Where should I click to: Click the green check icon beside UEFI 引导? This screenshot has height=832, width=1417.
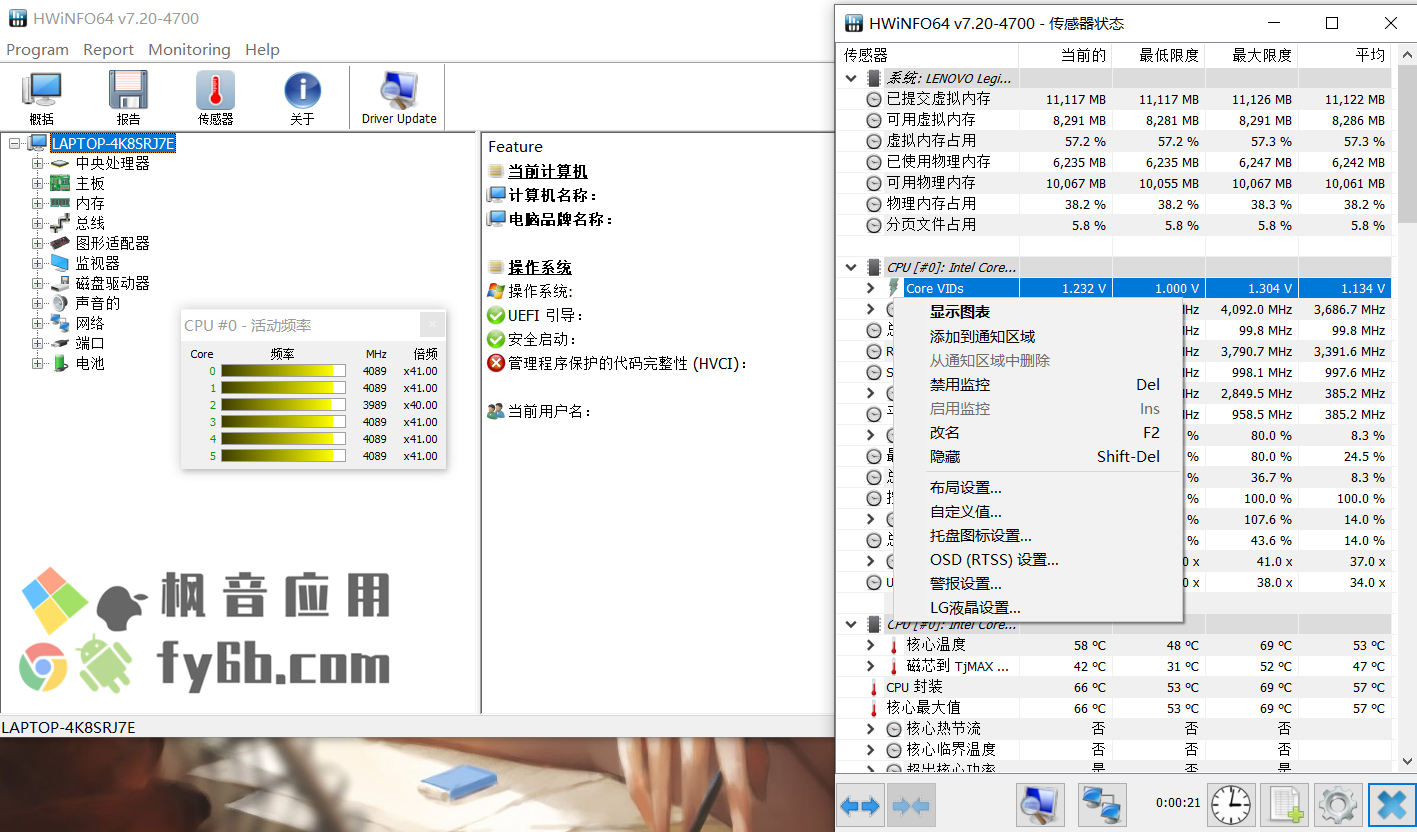[496, 315]
